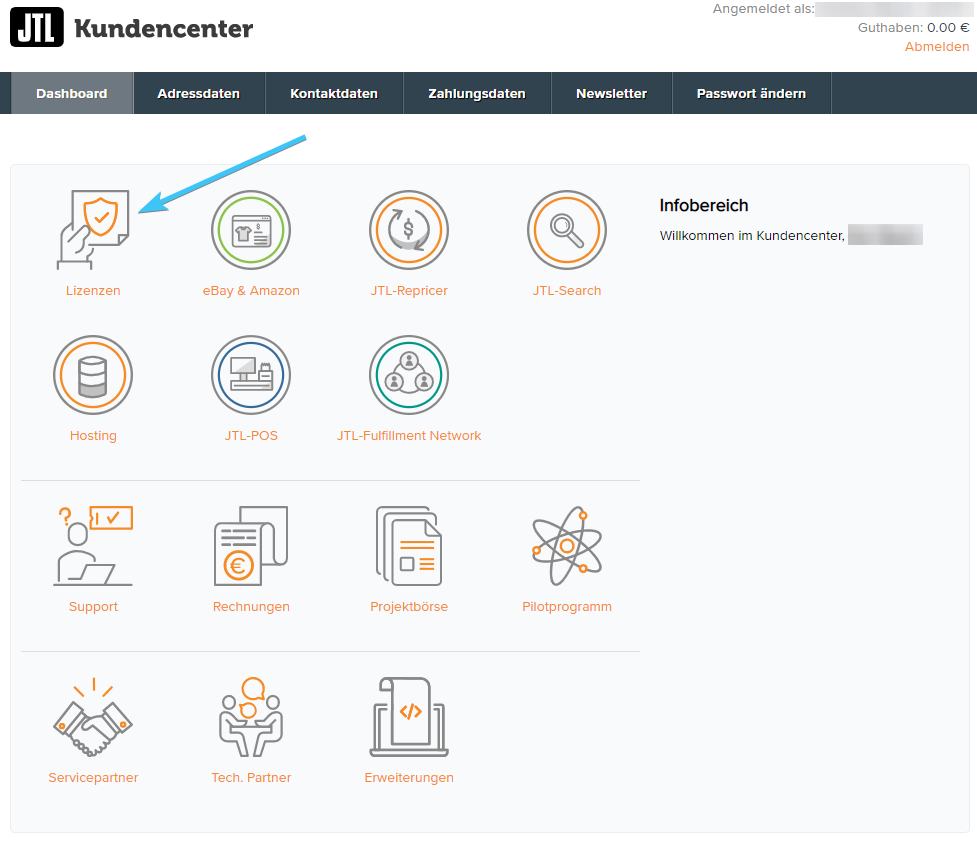Open the JTL-POS cash register icon

[251, 375]
